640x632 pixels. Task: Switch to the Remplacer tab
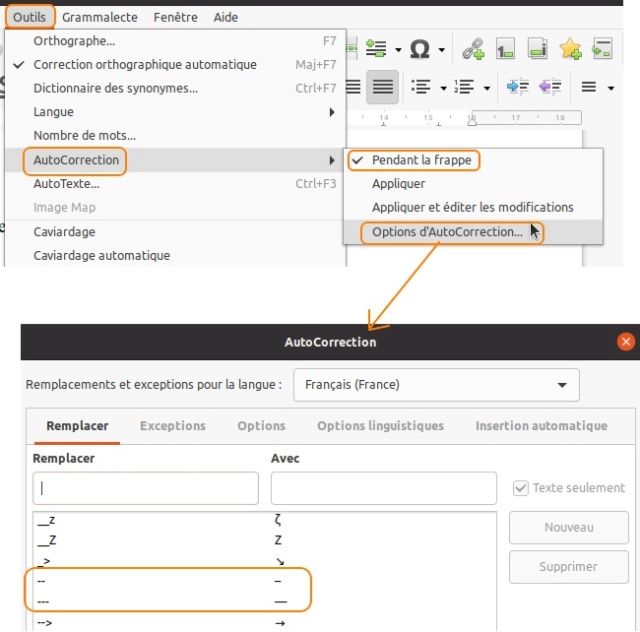pos(77,426)
